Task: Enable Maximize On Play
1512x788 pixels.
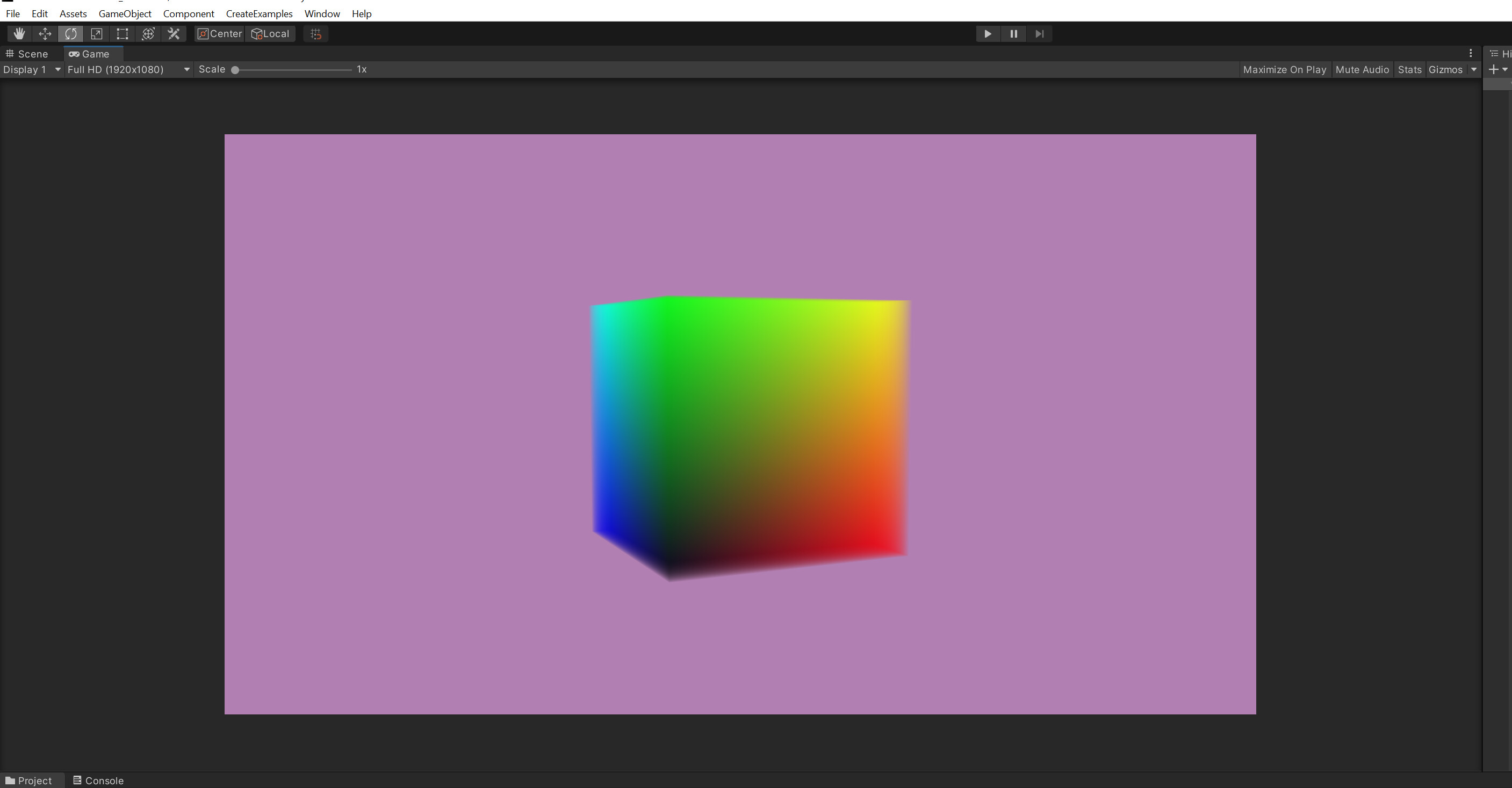Action: pos(1284,69)
